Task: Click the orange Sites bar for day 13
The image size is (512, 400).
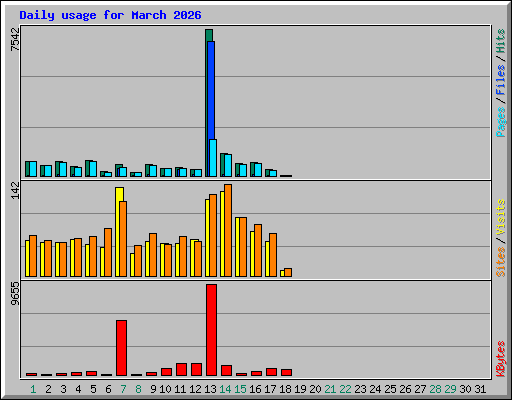Action: tap(213, 235)
